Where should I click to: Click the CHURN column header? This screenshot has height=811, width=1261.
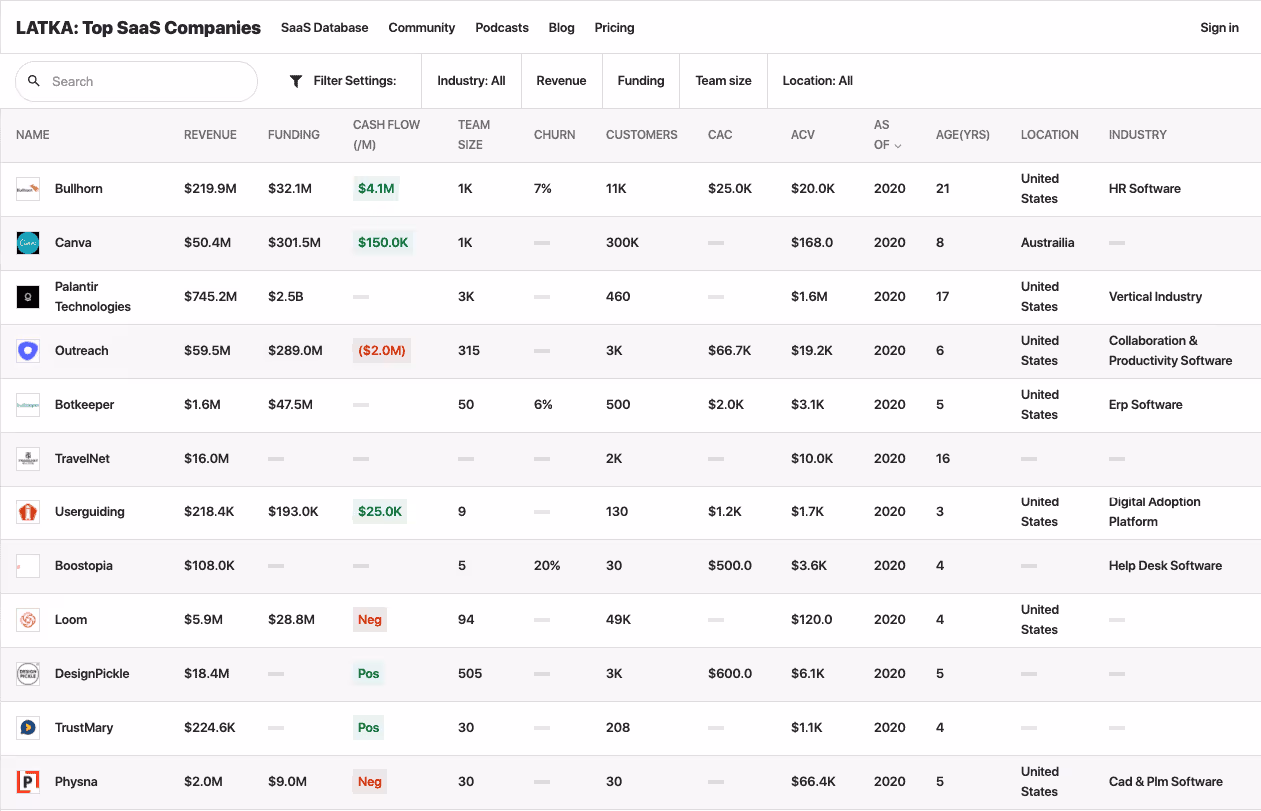[x=555, y=135]
